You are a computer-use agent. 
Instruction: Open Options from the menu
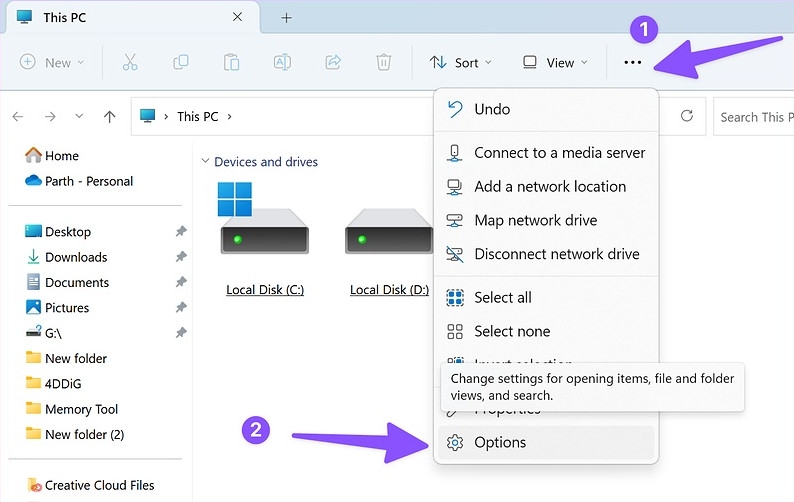pos(546,442)
